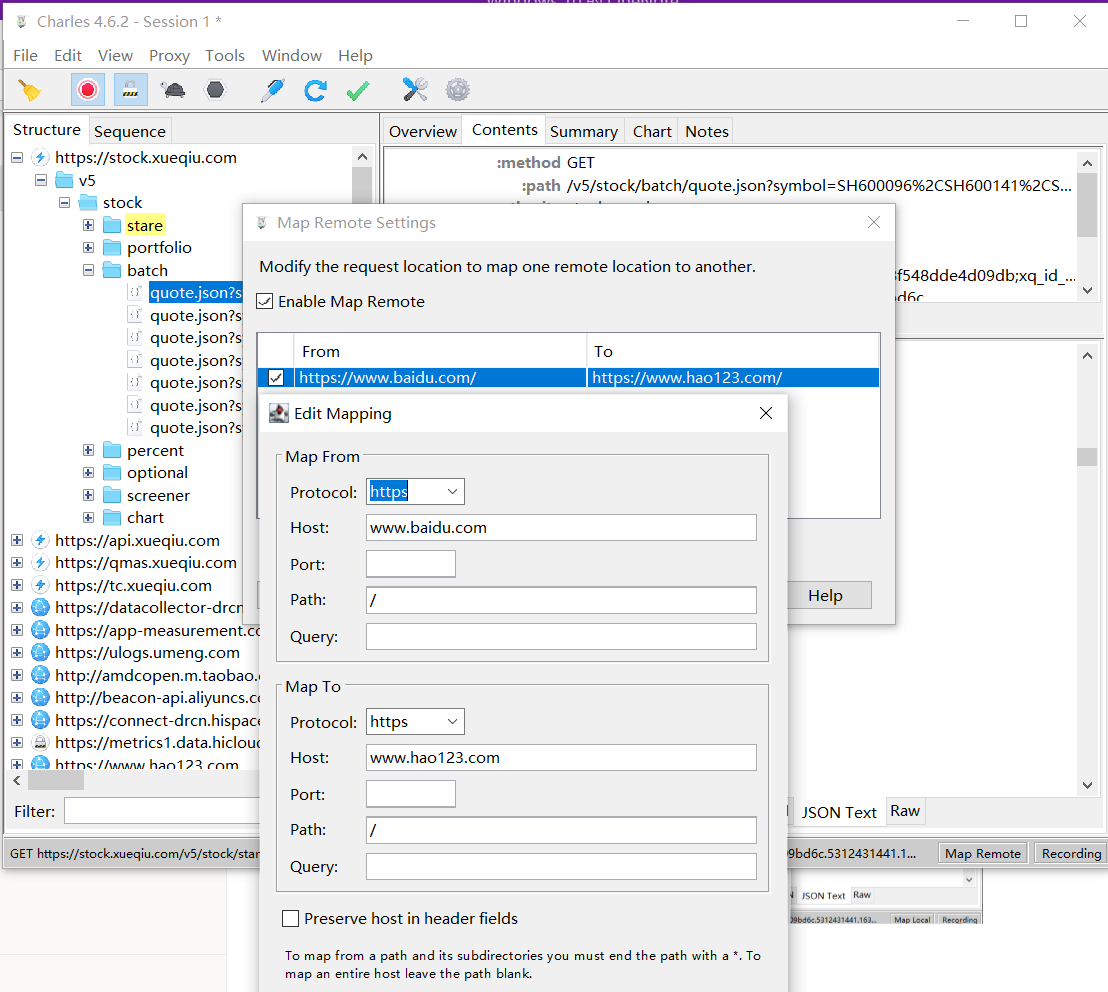Click Structure tree horizontal scrollbar thumb
This screenshot has height=992, width=1108.
click(56, 781)
